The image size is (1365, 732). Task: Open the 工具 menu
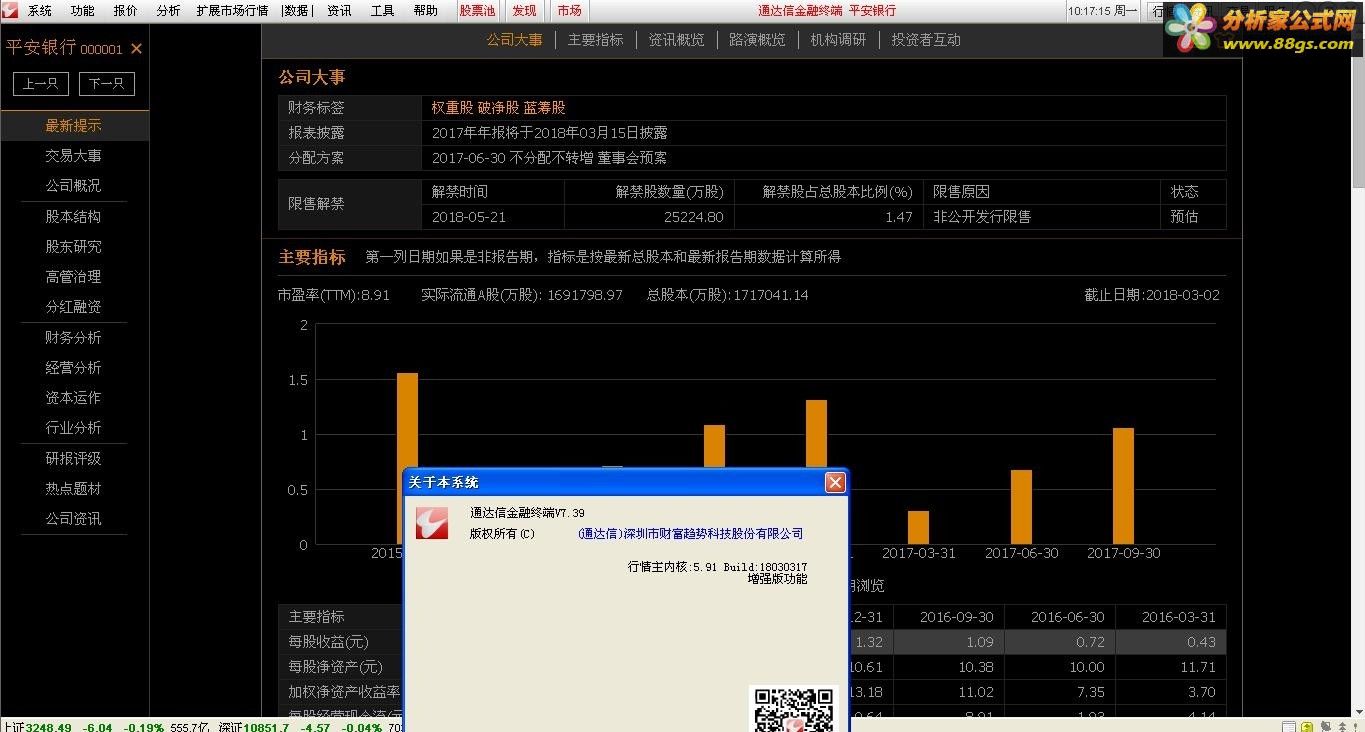coord(382,11)
